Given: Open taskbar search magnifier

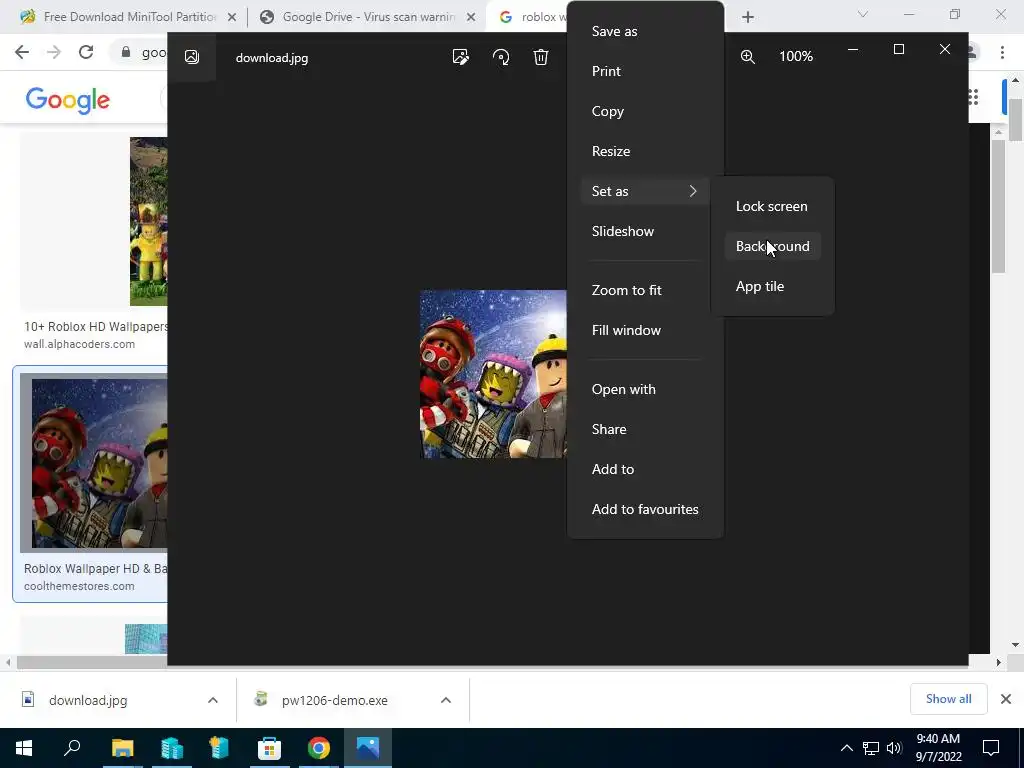Looking at the screenshot, I should 72,747.
